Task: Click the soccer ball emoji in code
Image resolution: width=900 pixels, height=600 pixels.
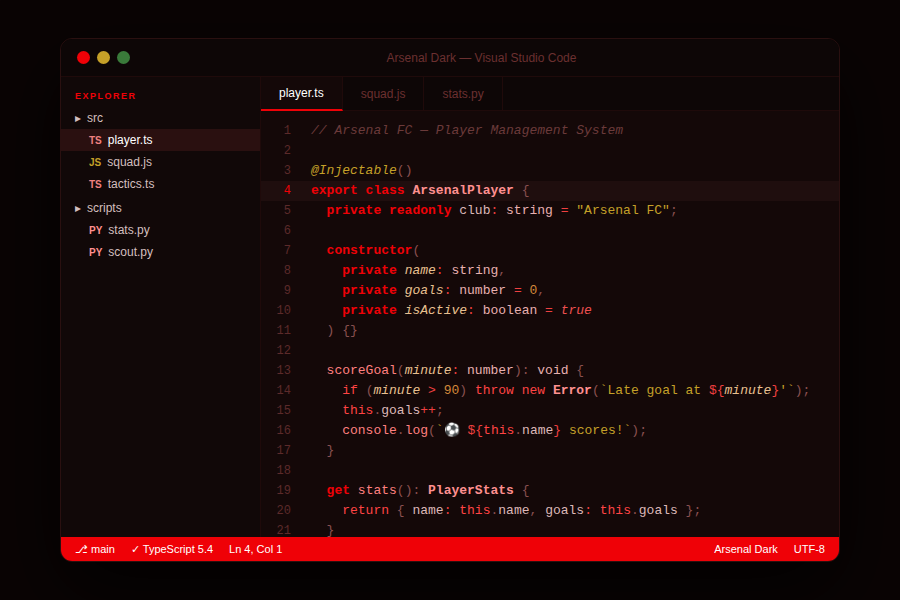Action: coord(452,429)
